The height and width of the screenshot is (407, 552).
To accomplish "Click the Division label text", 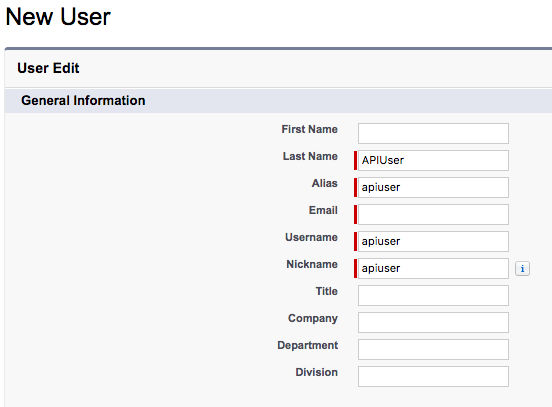I will pos(316,372).
